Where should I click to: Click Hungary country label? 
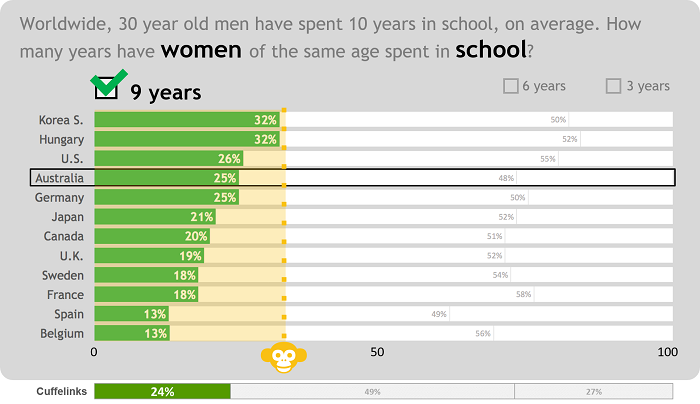pyautogui.click(x=61, y=139)
